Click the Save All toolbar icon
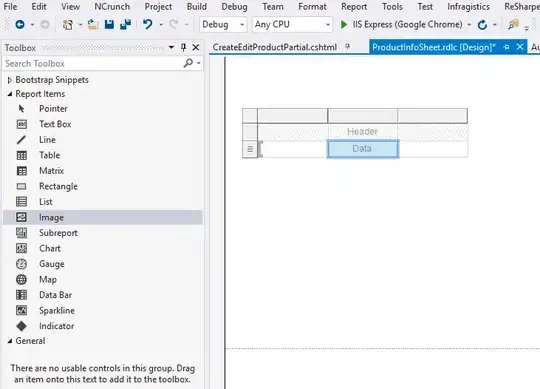This screenshot has width=540, height=389. pos(126,24)
